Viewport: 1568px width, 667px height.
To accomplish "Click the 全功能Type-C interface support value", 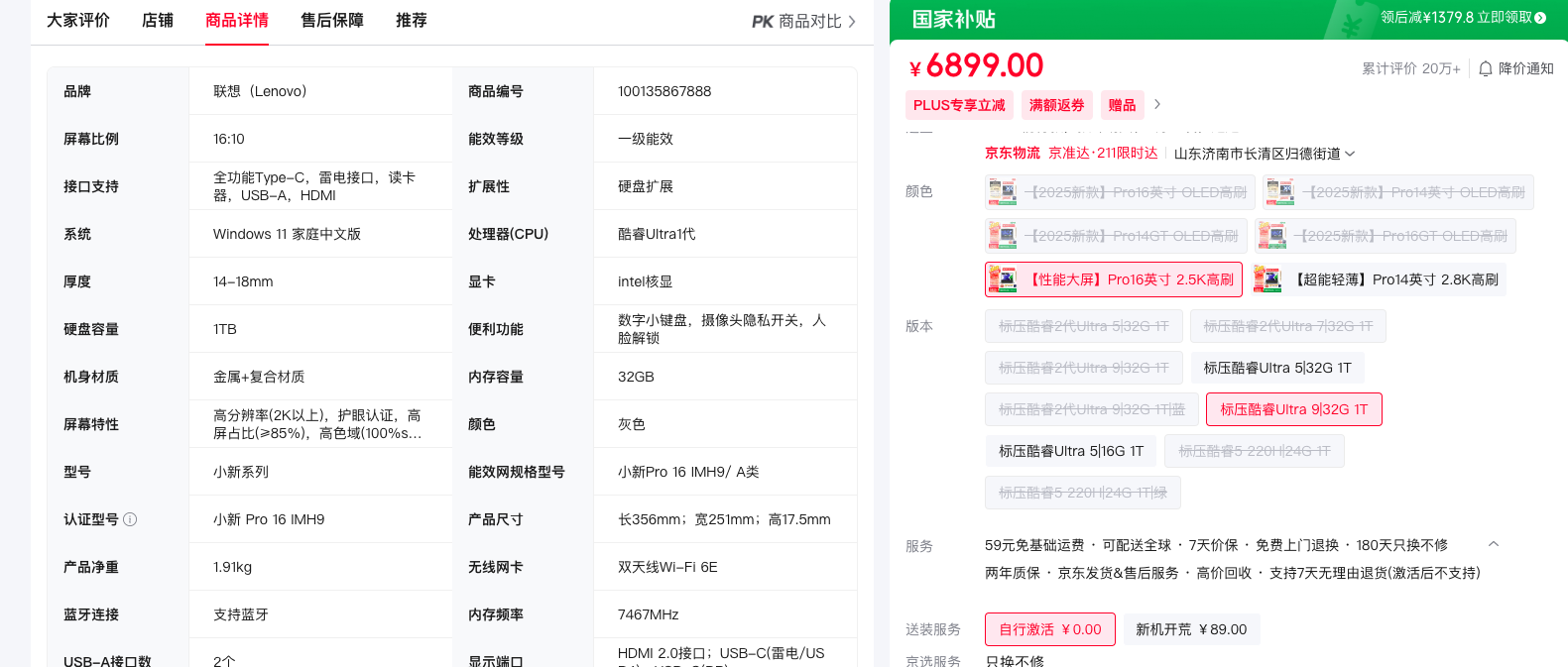I will click(x=314, y=186).
